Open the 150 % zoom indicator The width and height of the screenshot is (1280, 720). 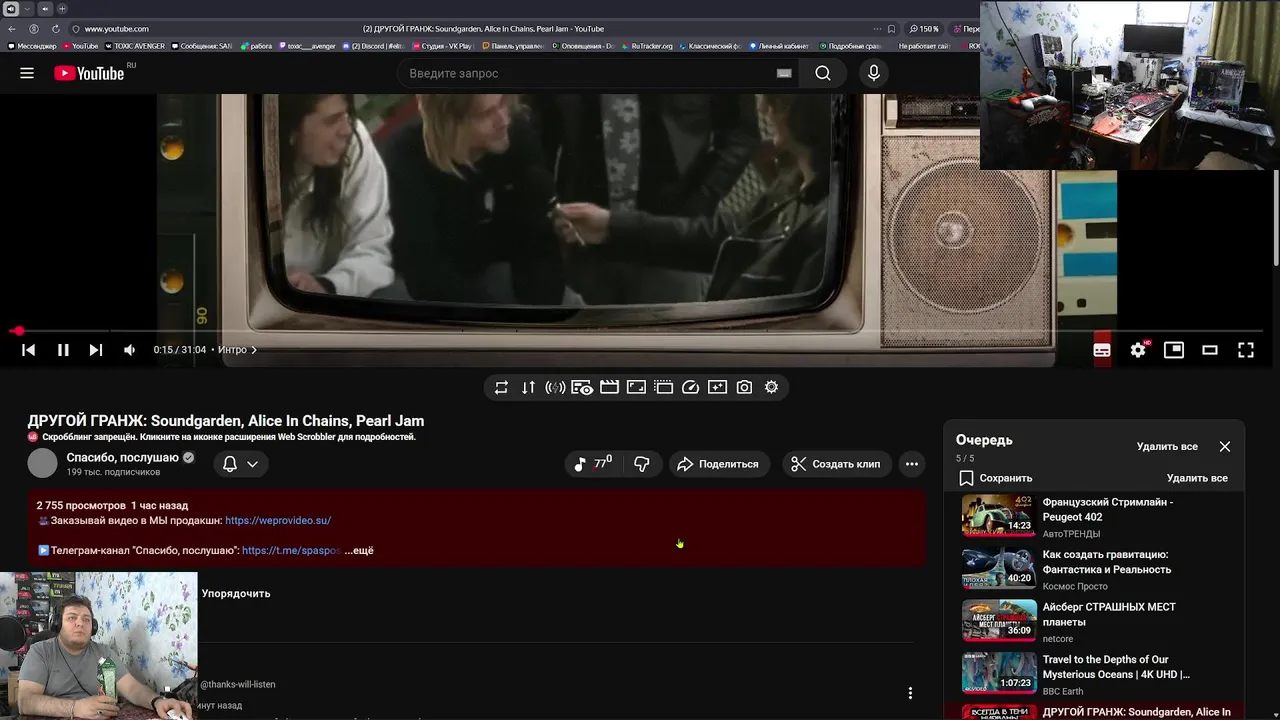[925, 29]
